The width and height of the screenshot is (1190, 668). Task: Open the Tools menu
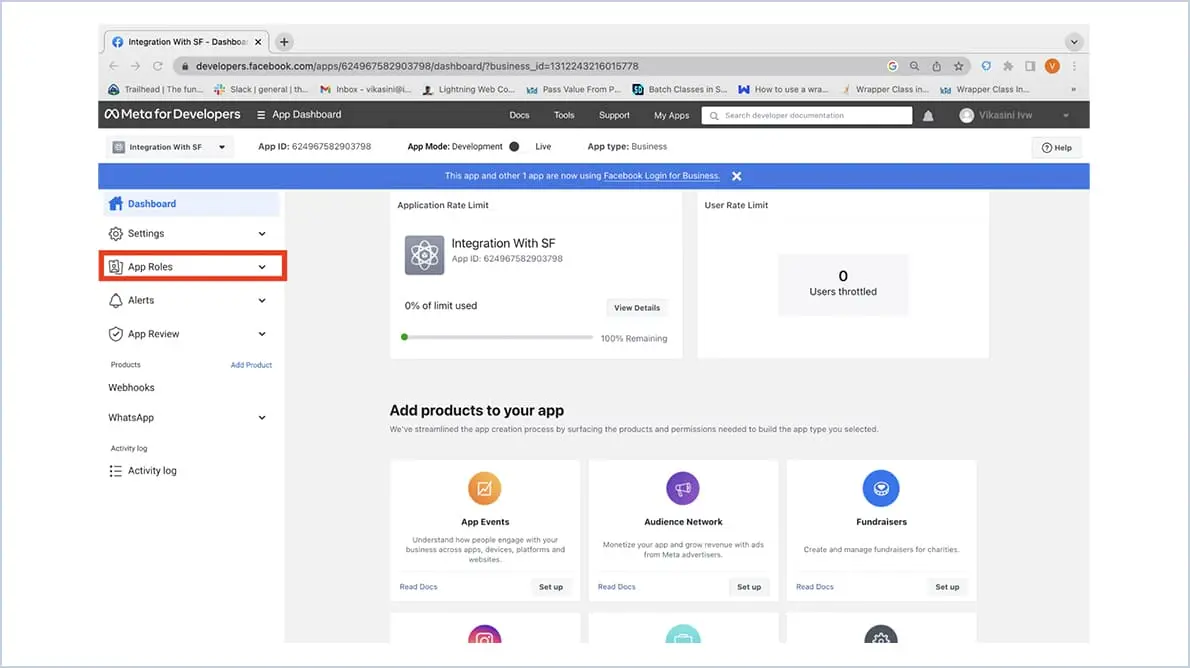[x=564, y=115]
